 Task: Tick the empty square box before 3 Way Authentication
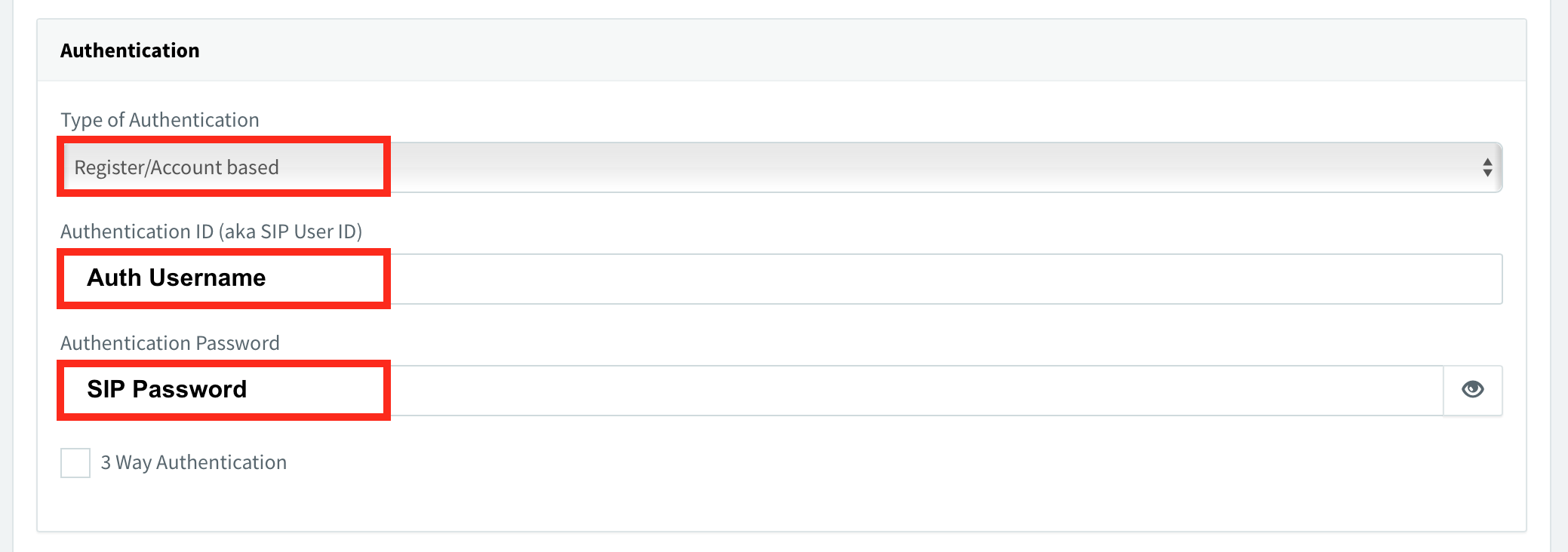tap(75, 463)
